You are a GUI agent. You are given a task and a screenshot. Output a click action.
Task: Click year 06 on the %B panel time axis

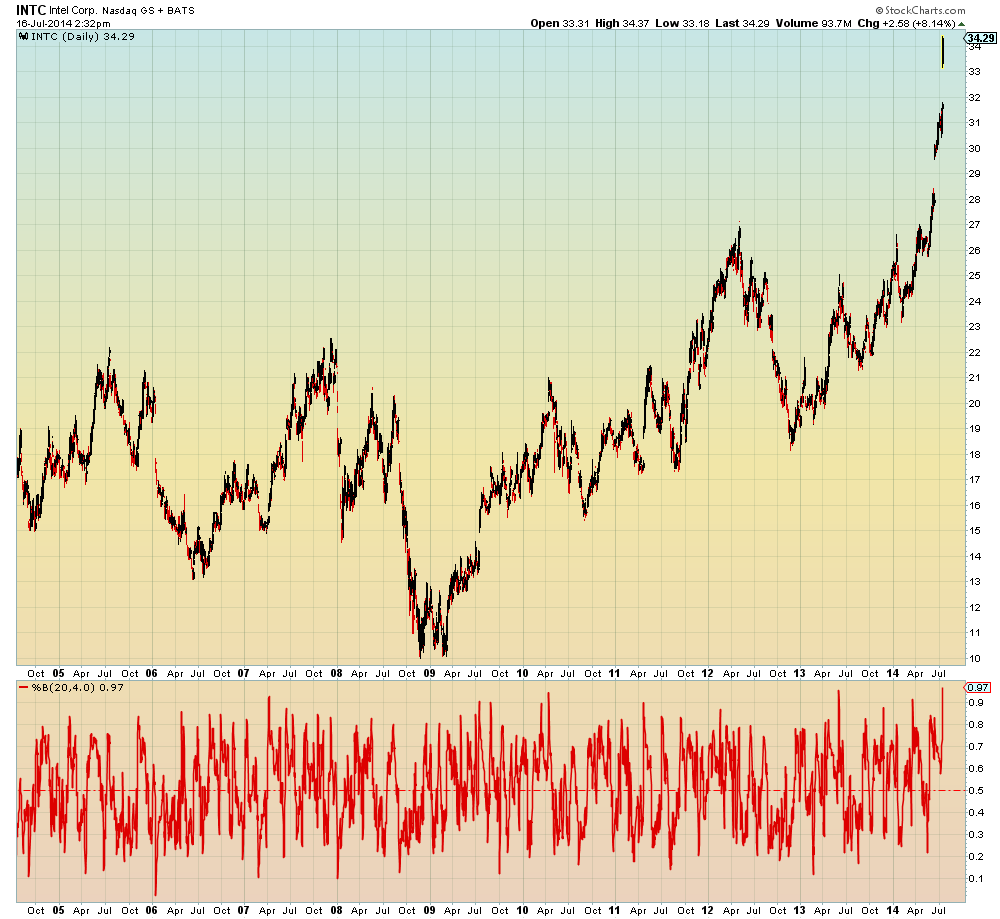pyautogui.click(x=151, y=910)
